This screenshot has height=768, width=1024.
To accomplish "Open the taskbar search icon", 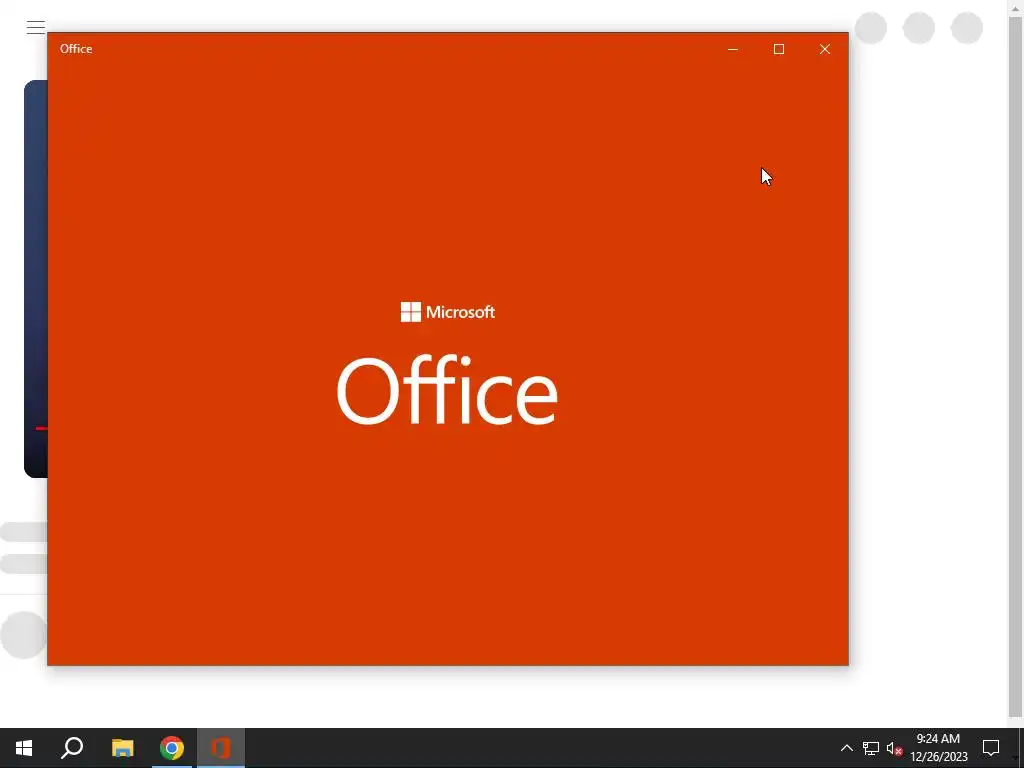I will click(72, 748).
